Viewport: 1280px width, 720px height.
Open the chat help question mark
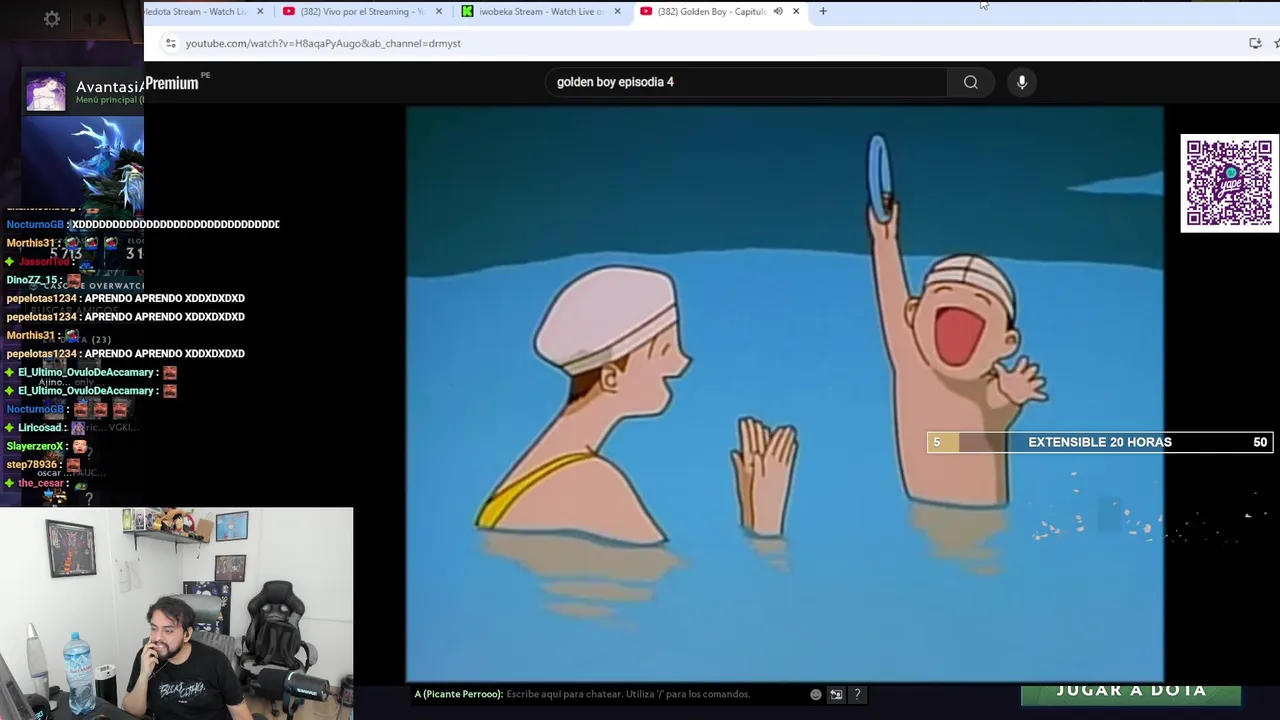pos(857,694)
